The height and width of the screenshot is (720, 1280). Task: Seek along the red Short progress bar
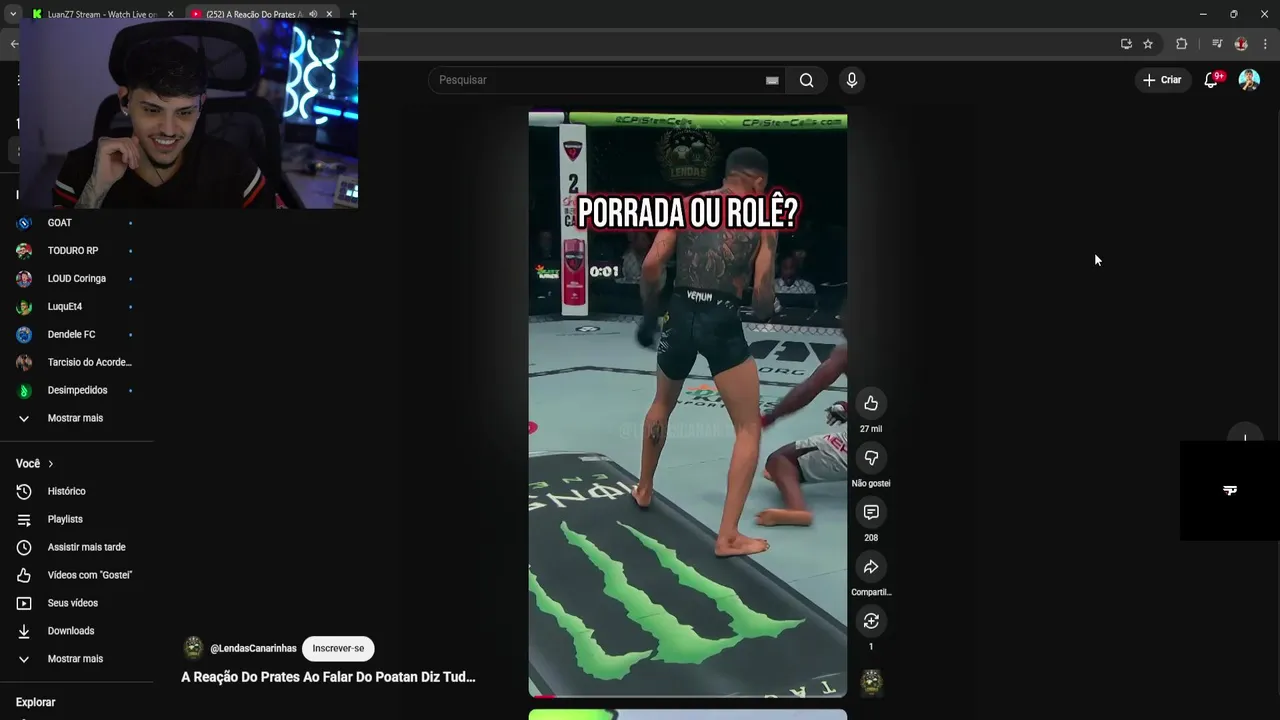click(x=687, y=695)
